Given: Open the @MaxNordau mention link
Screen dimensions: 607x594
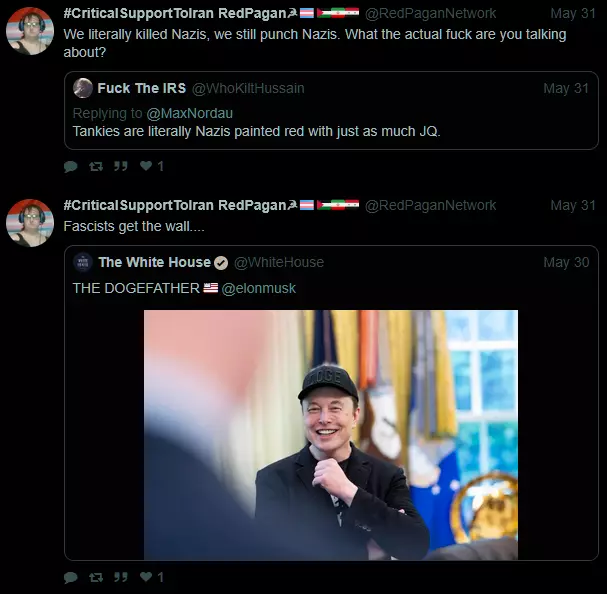Looking at the screenshot, I should pos(190,113).
